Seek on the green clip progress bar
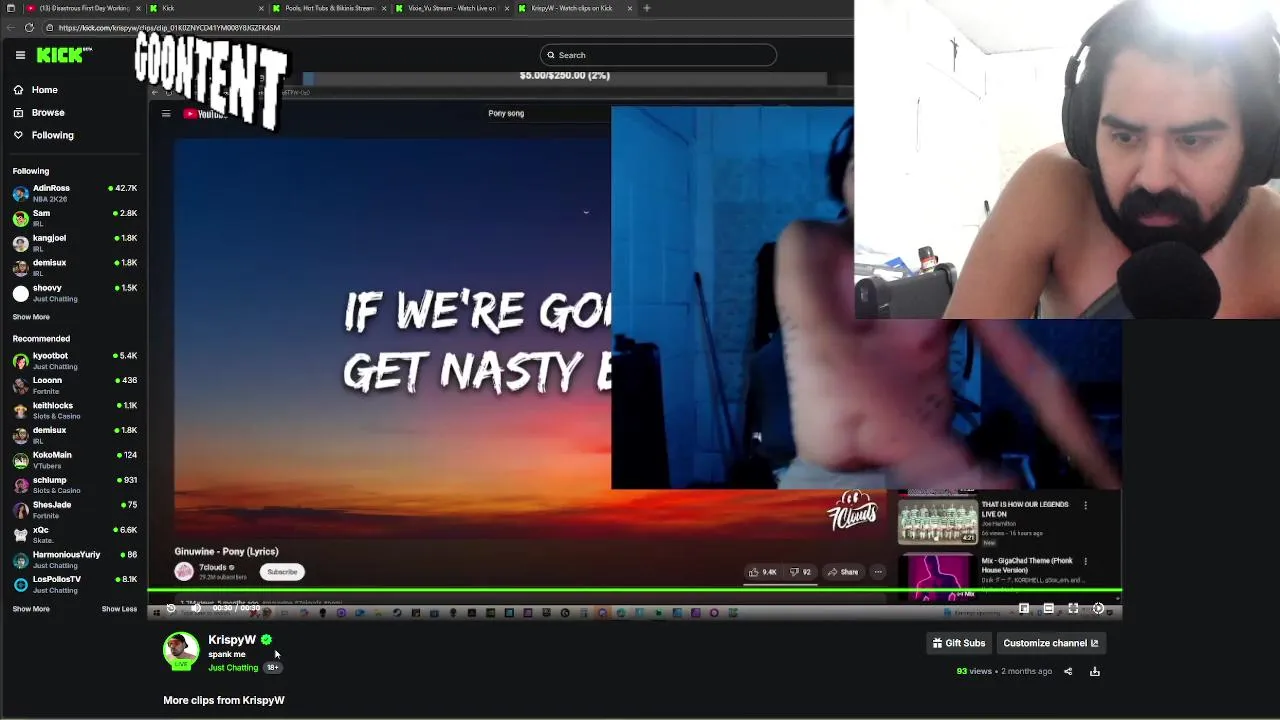 click(634, 590)
